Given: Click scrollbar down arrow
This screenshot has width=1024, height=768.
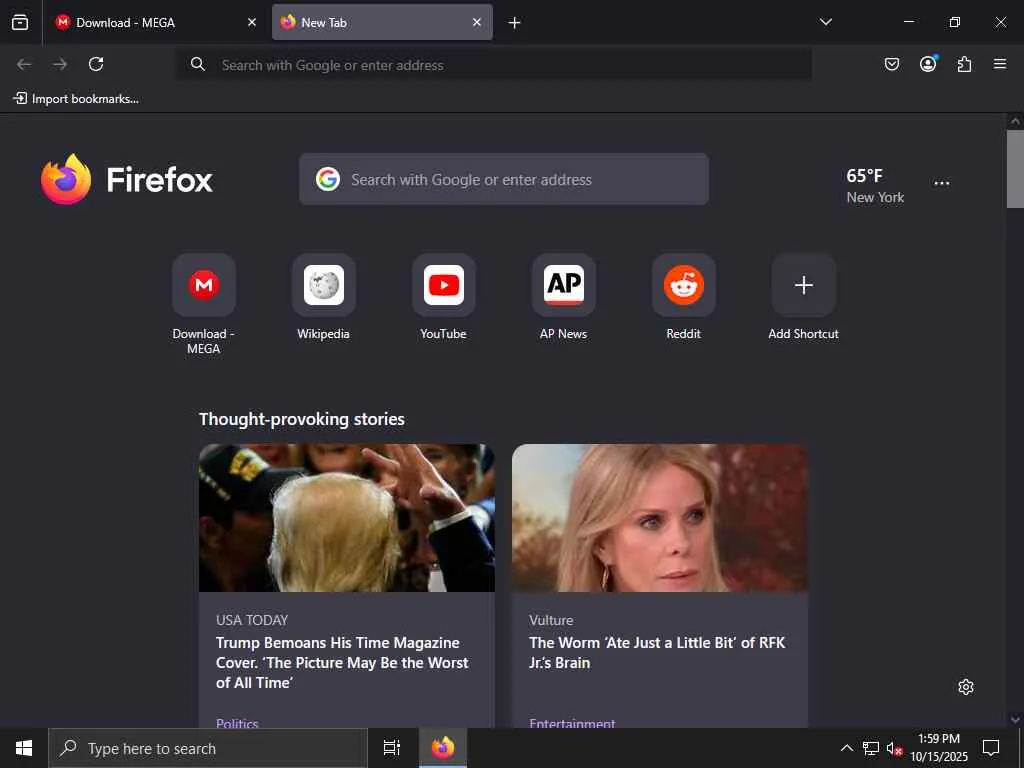Looking at the screenshot, I should 1015,720.
